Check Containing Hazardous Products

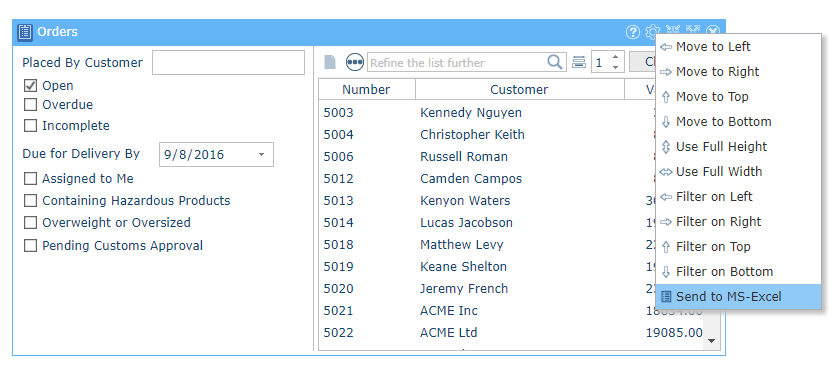click(30, 201)
